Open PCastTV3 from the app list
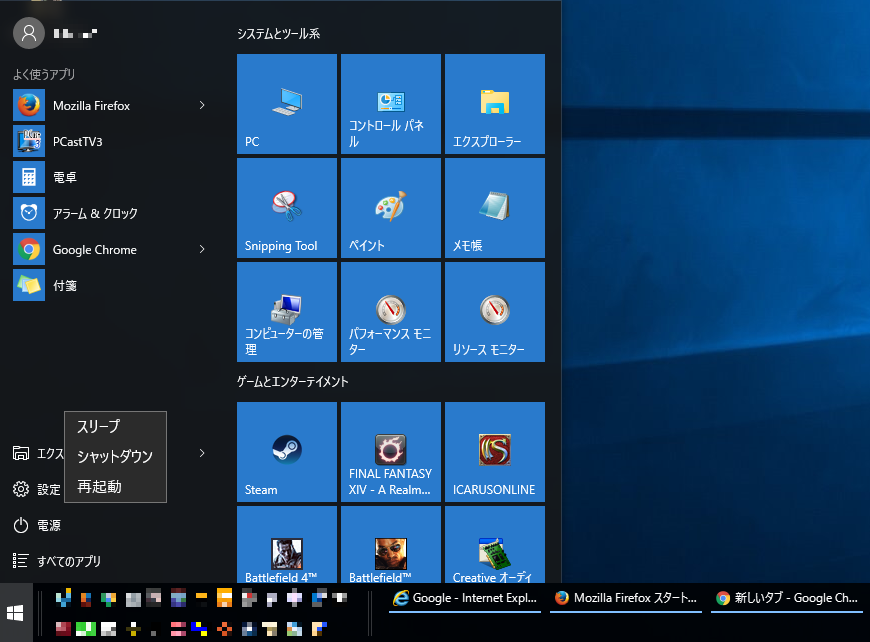This screenshot has width=870, height=642. pos(111,141)
